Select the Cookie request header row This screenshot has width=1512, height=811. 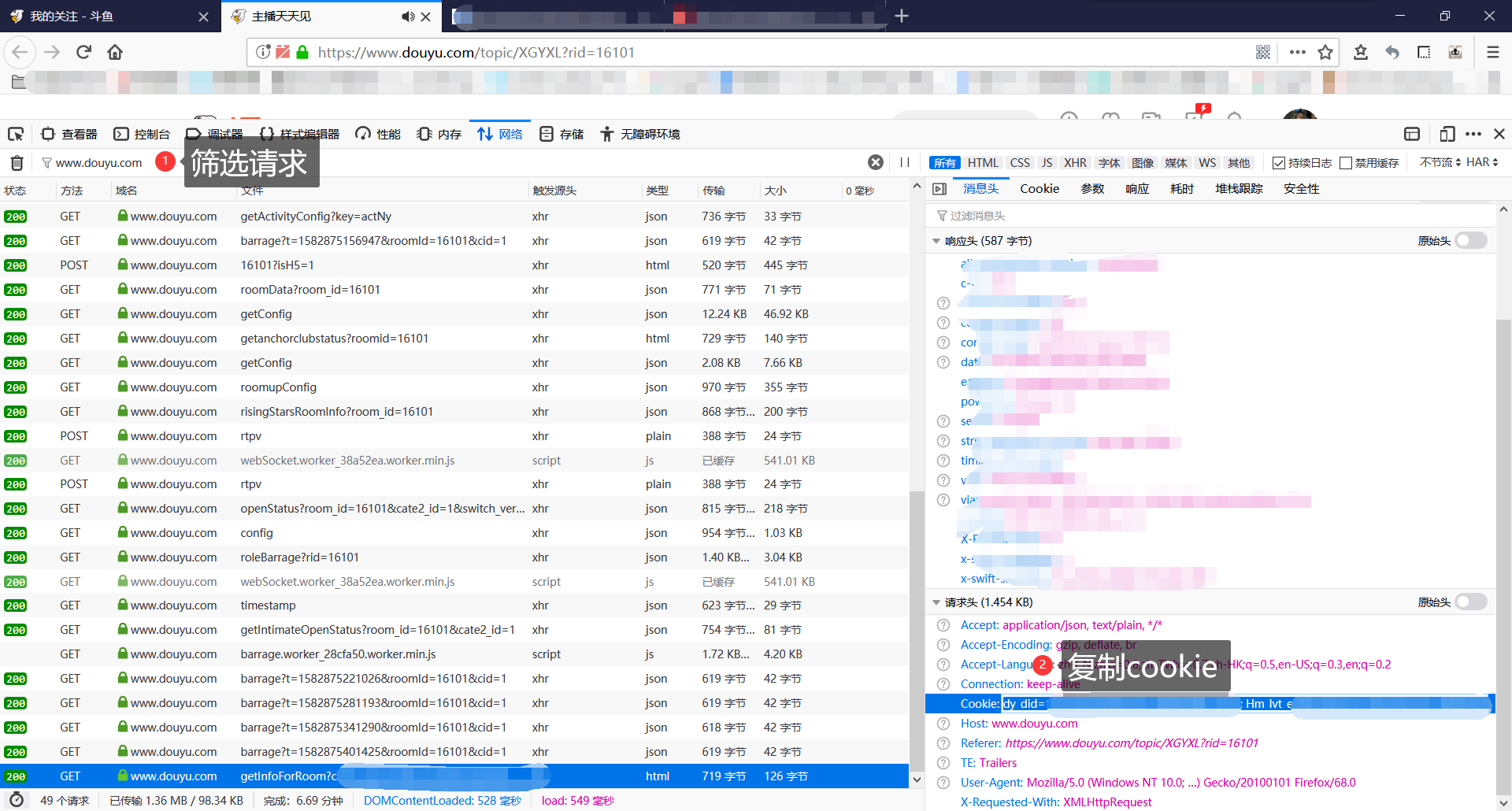click(1210, 704)
